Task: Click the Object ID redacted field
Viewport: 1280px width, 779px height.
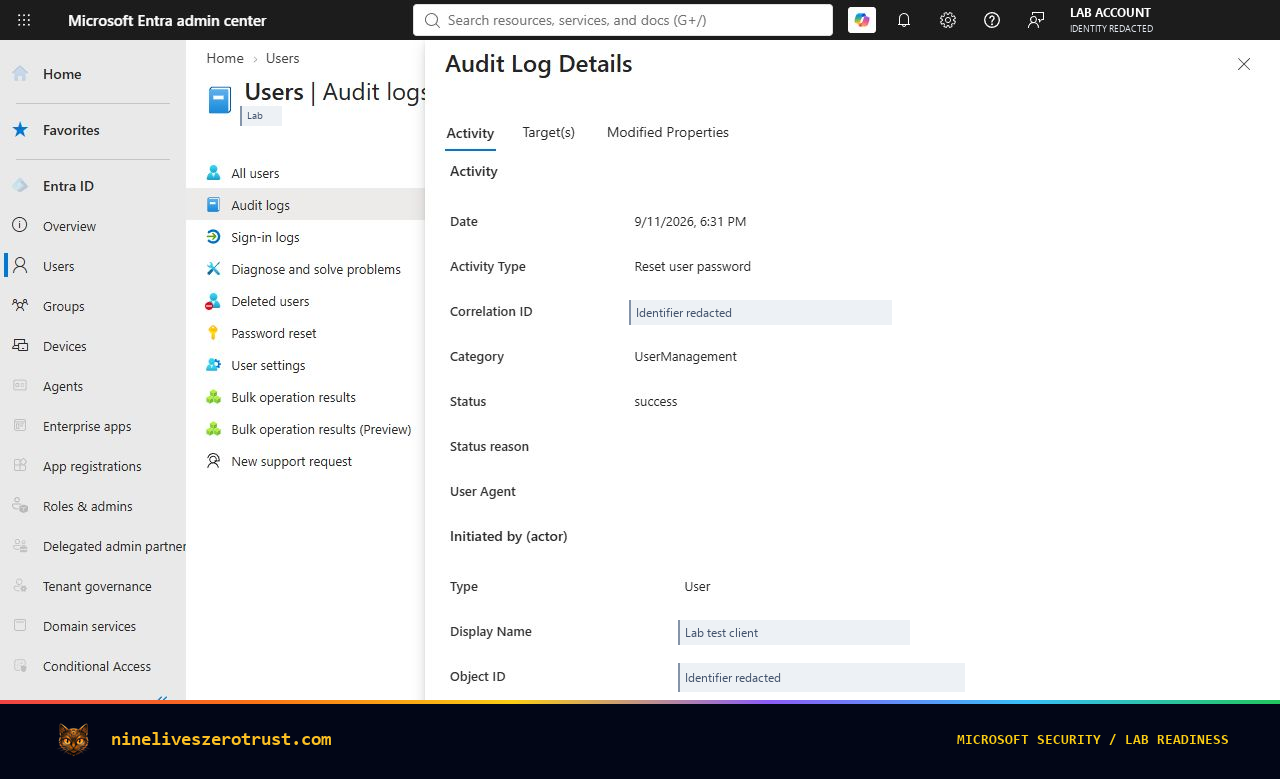Action: (x=821, y=677)
